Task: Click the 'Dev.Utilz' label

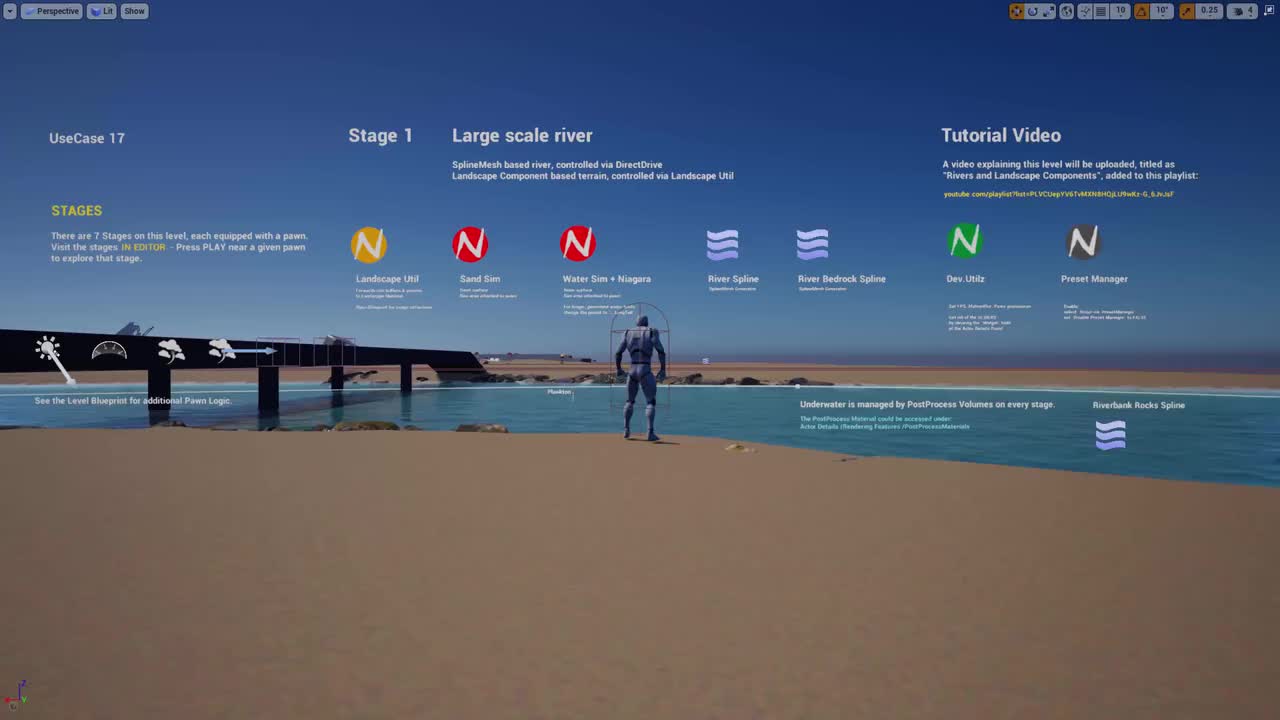Action: click(966, 279)
